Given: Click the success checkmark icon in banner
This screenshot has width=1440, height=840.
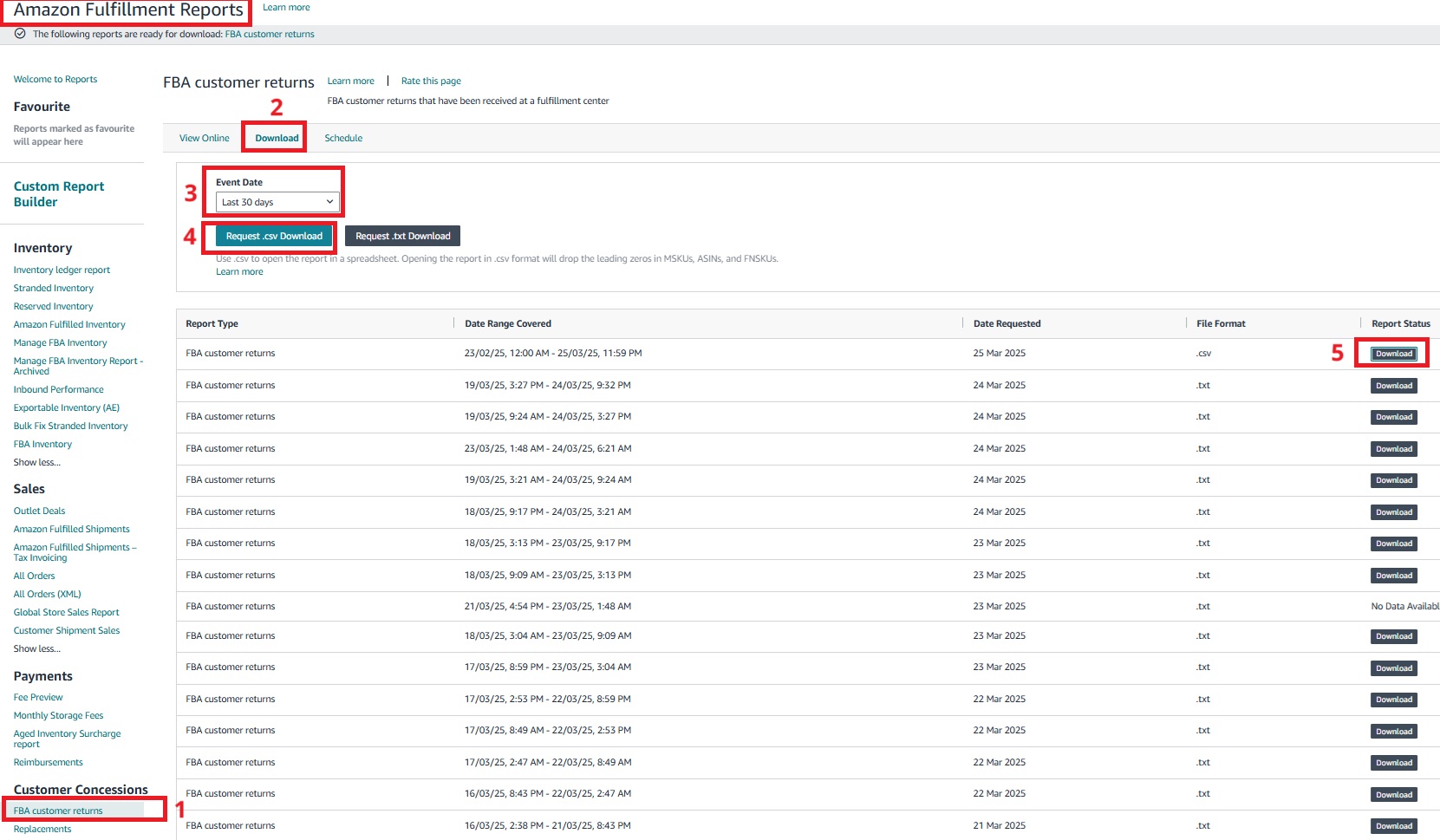Looking at the screenshot, I should [20, 34].
